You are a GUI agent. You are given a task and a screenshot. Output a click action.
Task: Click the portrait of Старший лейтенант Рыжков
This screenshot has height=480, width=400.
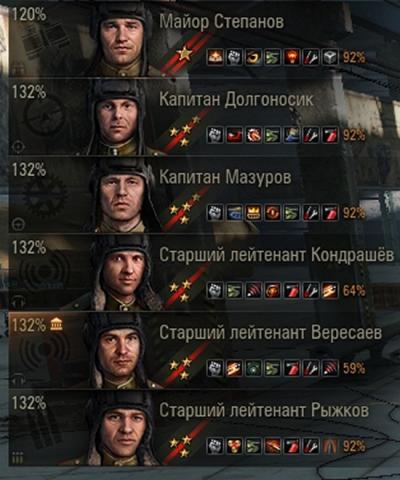(120, 428)
